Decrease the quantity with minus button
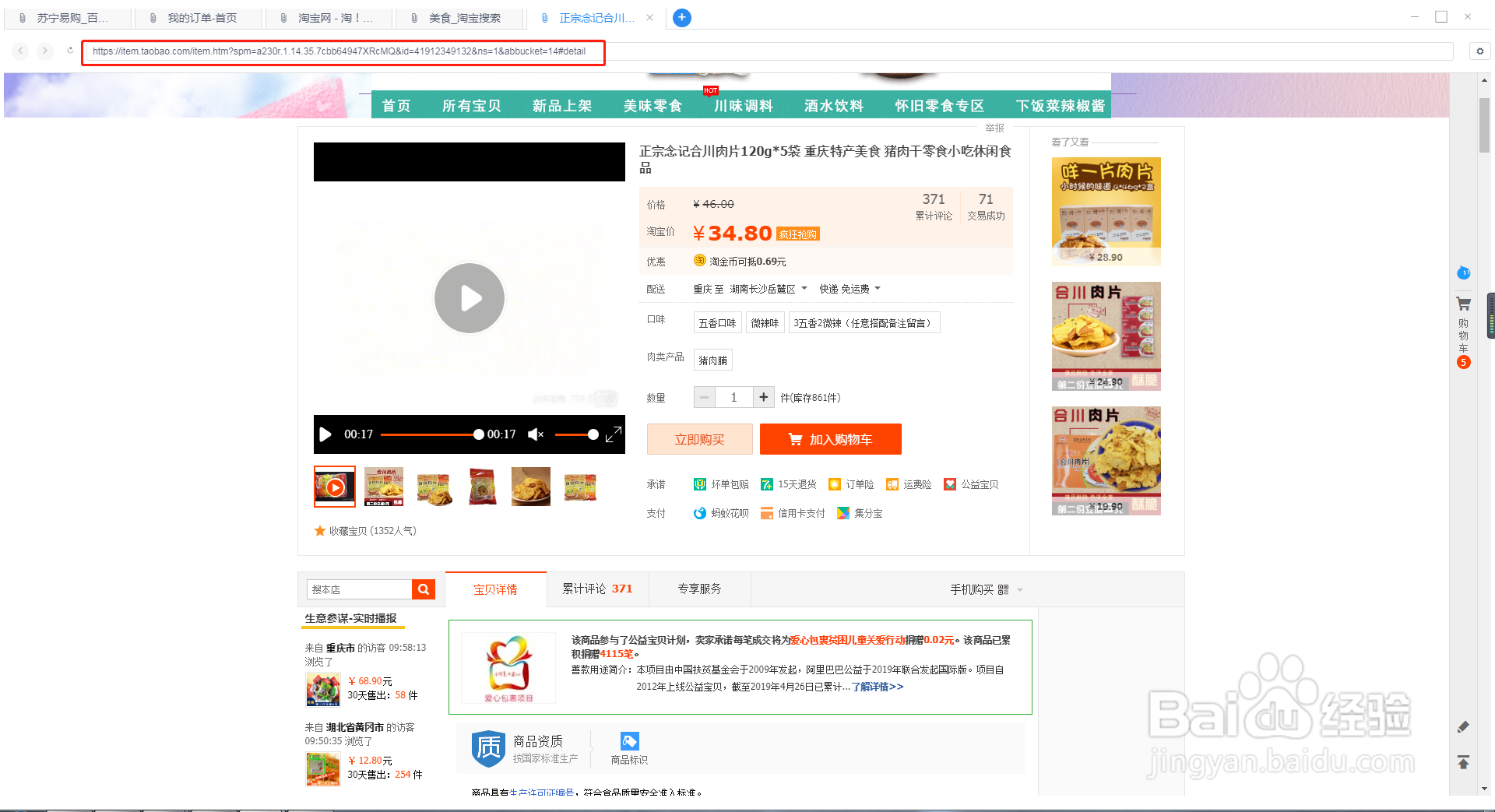 (704, 397)
